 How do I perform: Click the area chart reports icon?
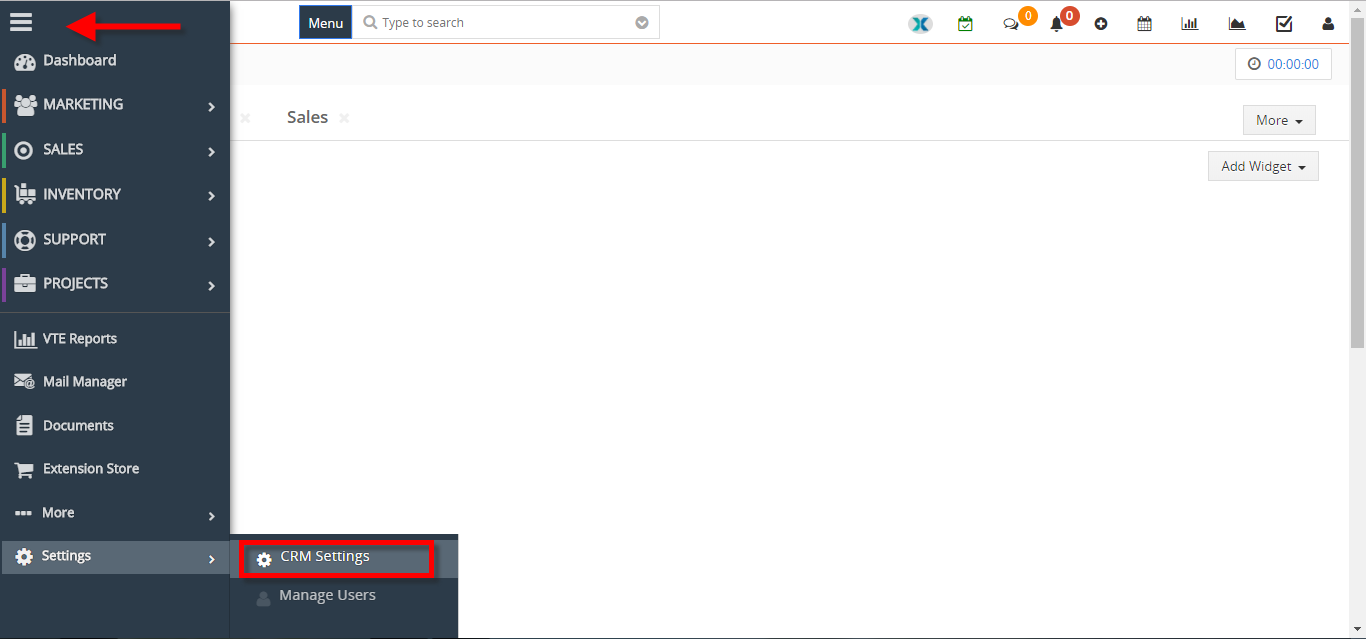pyautogui.click(x=1237, y=23)
